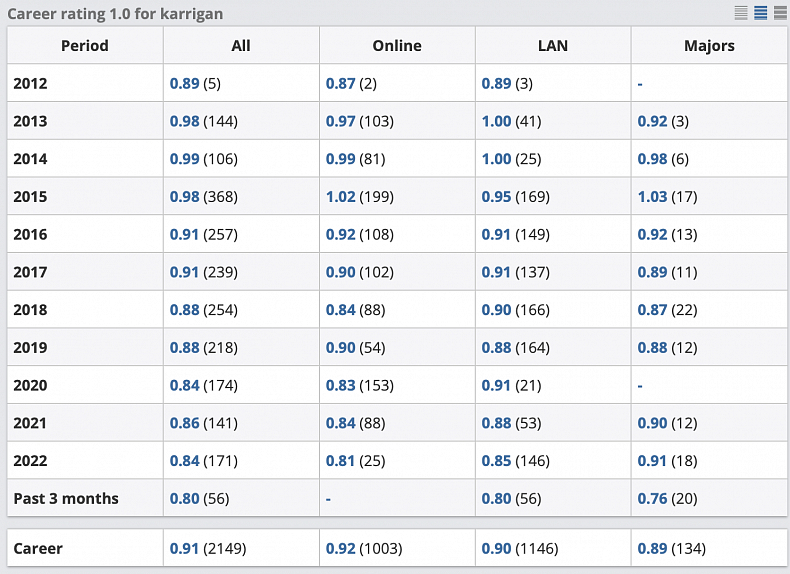Open 2015 All rating 0.98

tap(184, 197)
